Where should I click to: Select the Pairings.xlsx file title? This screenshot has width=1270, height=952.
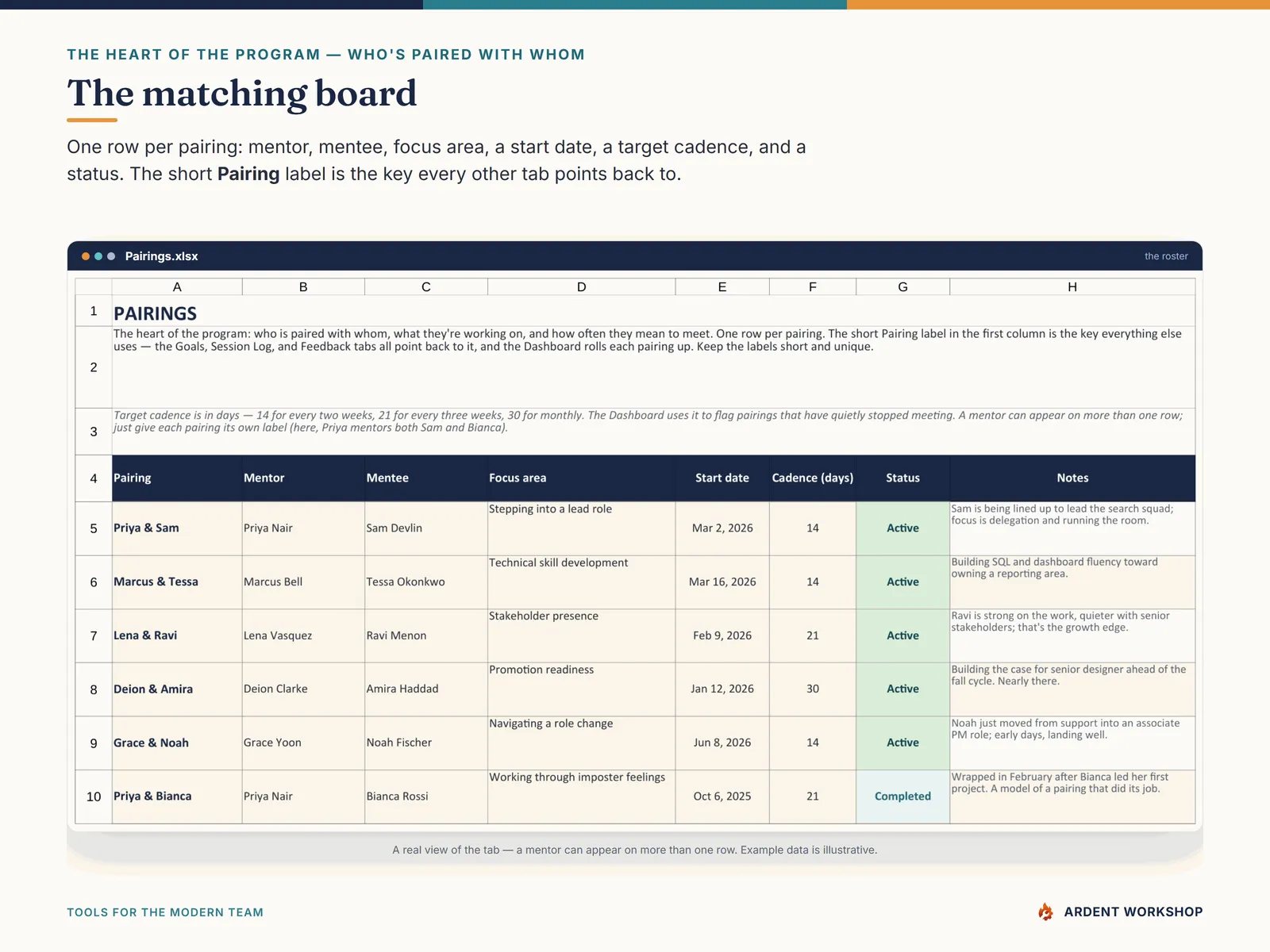[x=162, y=256]
